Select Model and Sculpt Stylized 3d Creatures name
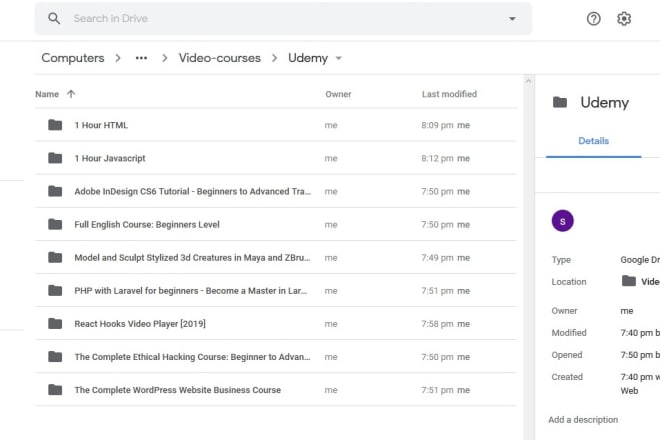Image resolution: width=660 pixels, height=440 pixels. click(x=192, y=257)
